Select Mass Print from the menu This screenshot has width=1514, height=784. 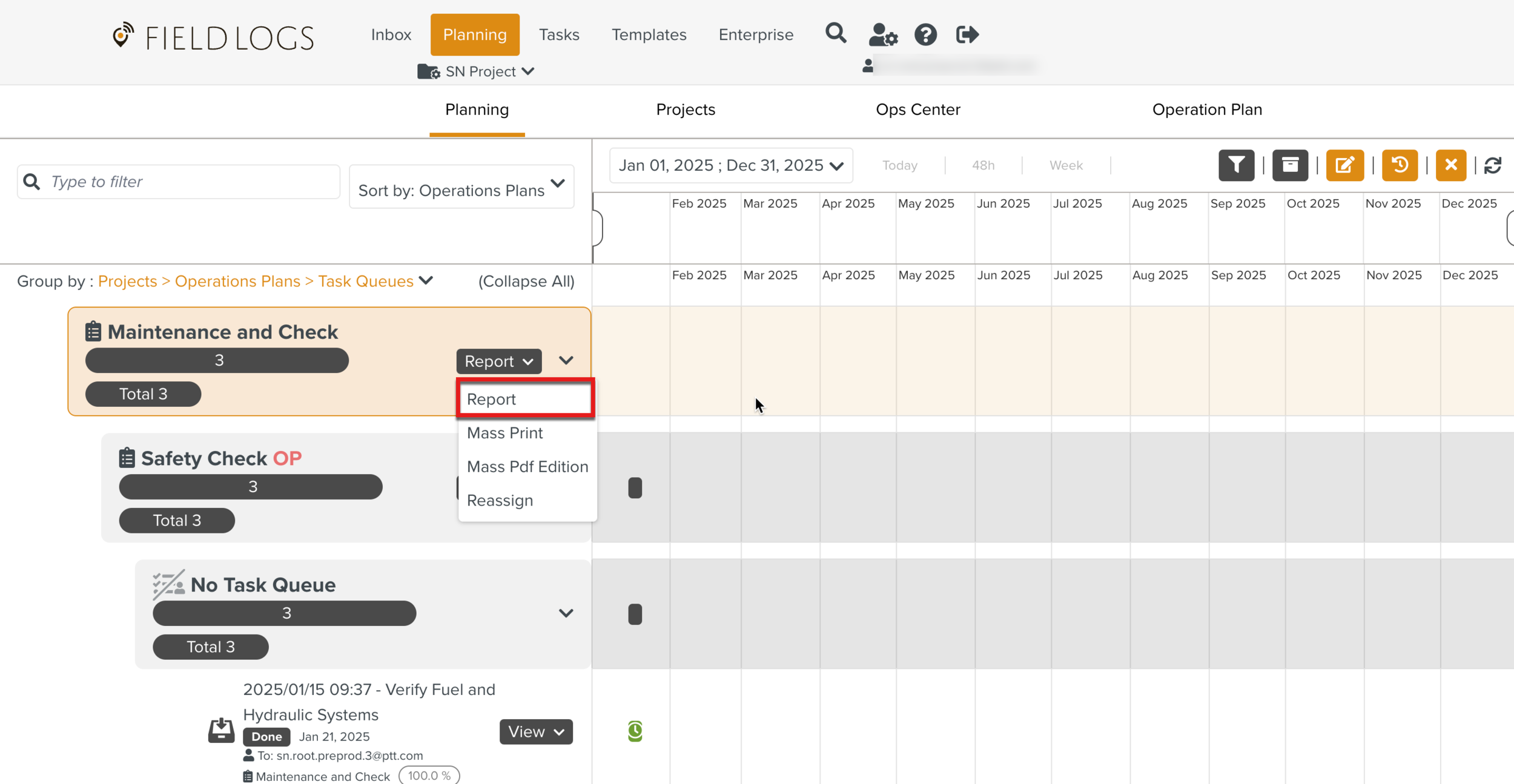(504, 433)
